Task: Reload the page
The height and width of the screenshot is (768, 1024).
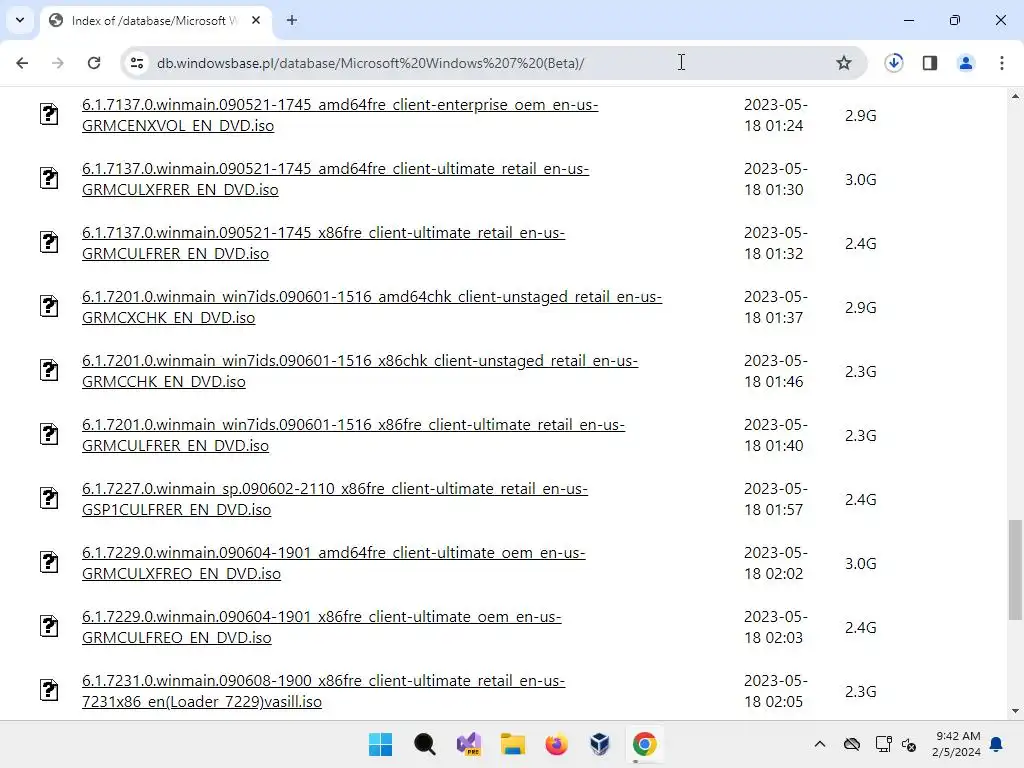Action: click(x=94, y=63)
